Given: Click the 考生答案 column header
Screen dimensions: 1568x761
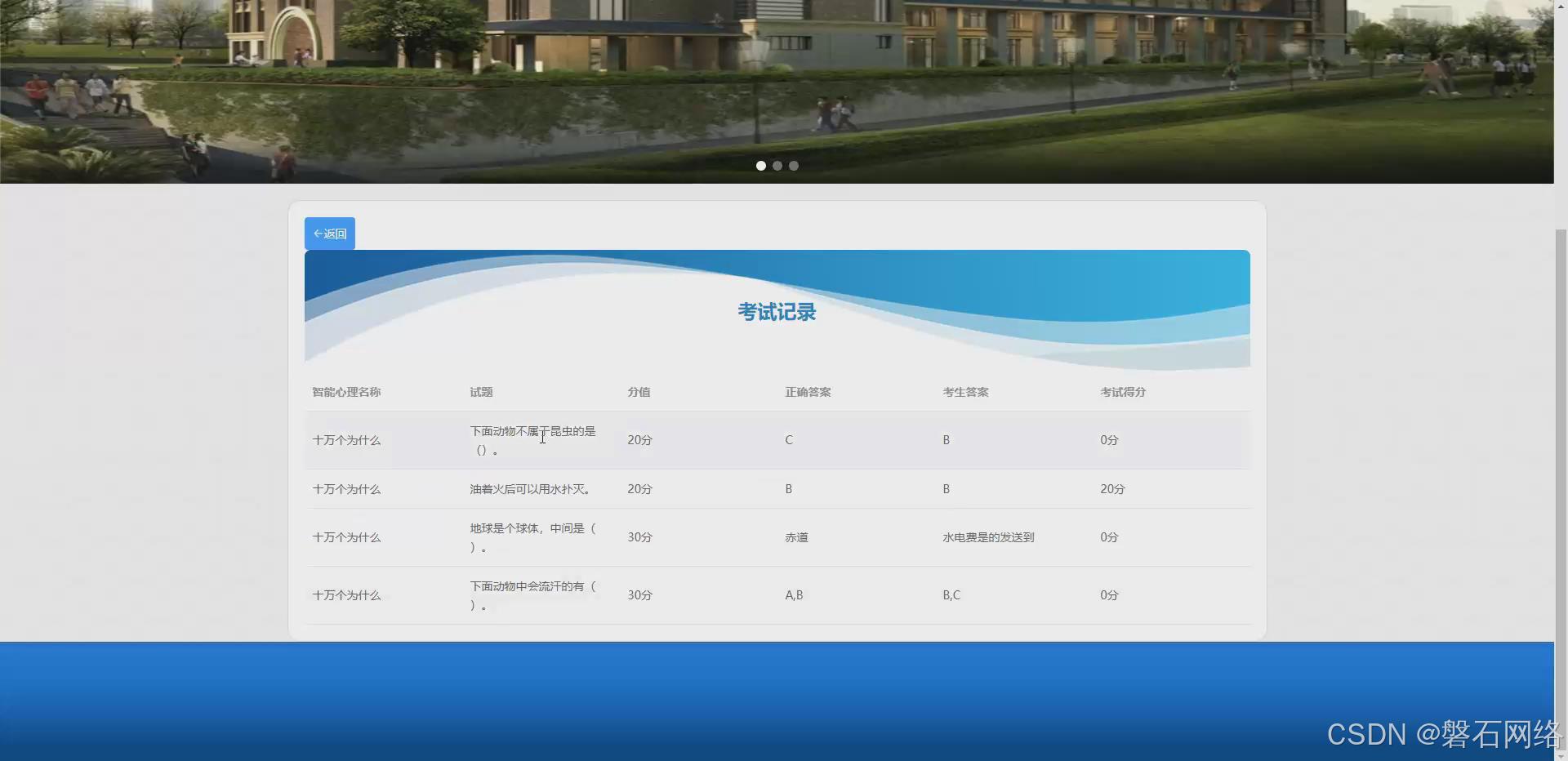Looking at the screenshot, I should click(x=965, y=392).
